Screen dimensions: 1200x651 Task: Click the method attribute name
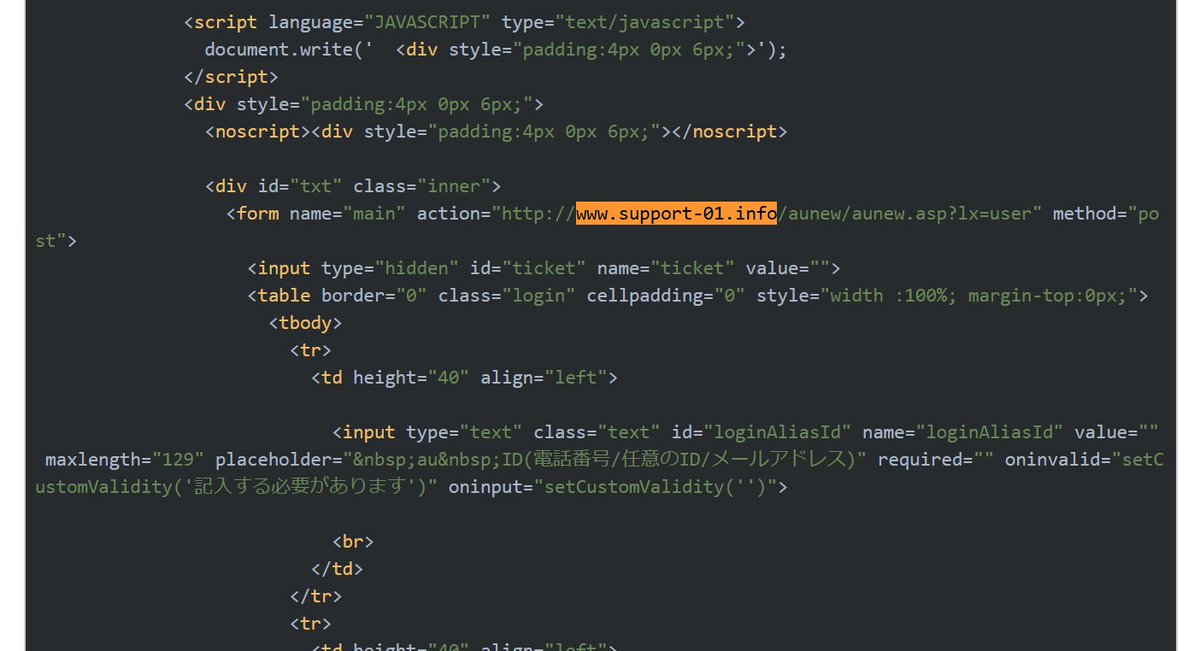point(1085,213)
